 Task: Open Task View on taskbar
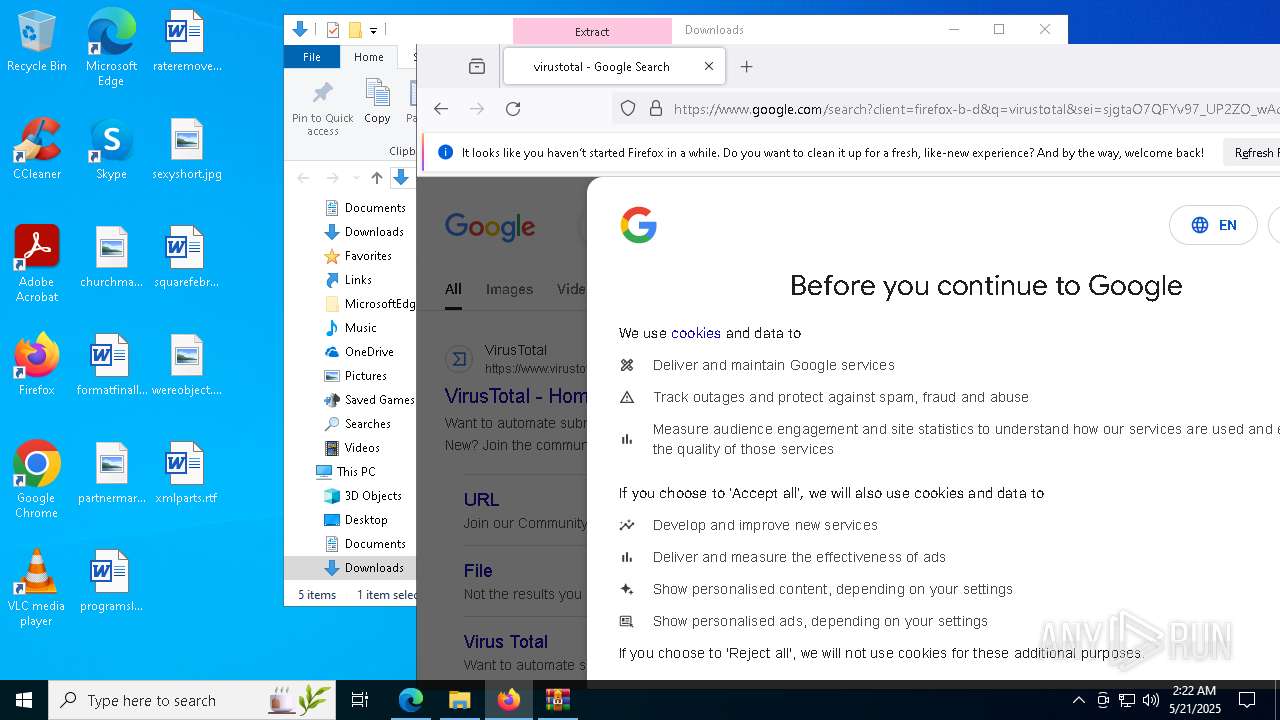click(360, 700)
